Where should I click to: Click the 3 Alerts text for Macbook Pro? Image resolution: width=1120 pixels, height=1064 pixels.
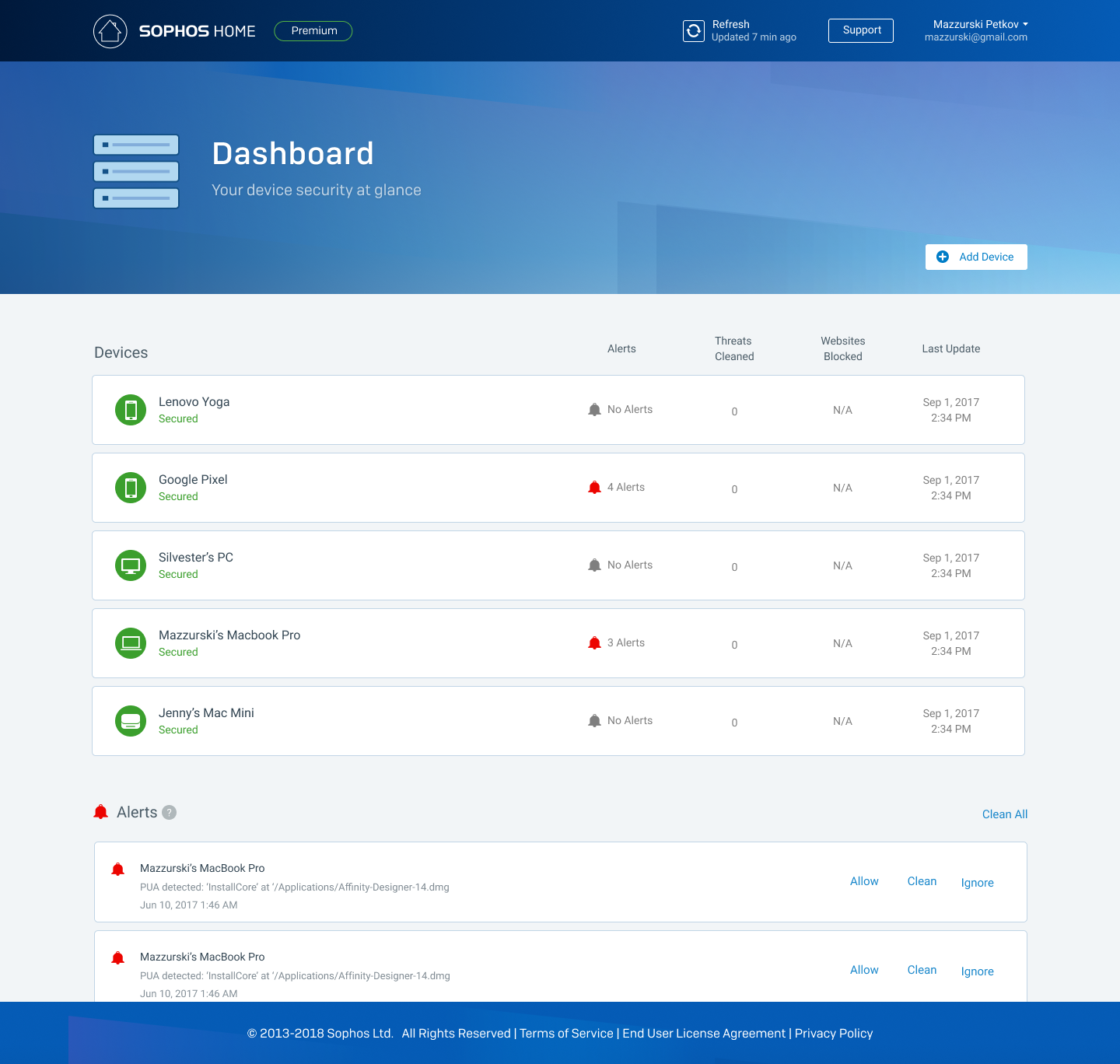[x=626, y=643]
